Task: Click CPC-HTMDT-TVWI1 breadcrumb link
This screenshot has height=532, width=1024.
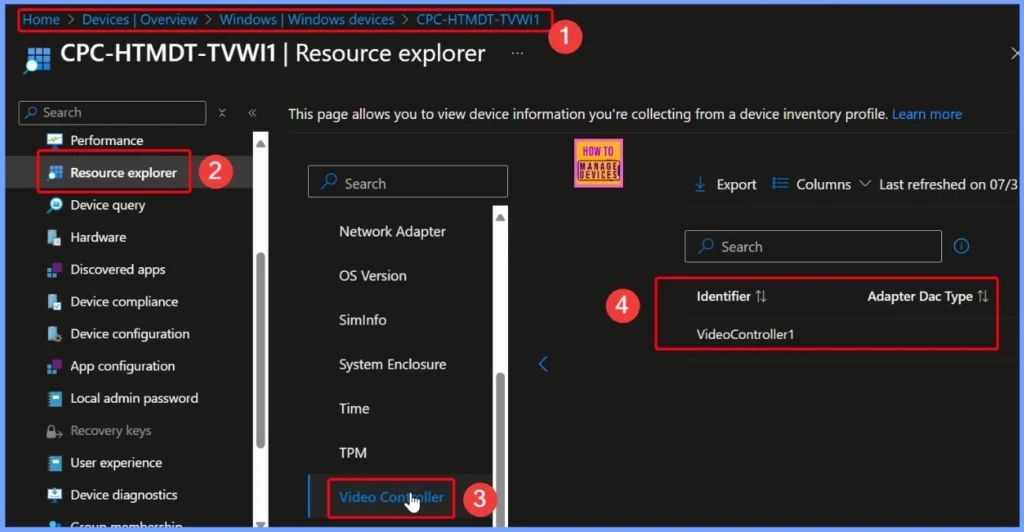Action: [x=478, y=20]
